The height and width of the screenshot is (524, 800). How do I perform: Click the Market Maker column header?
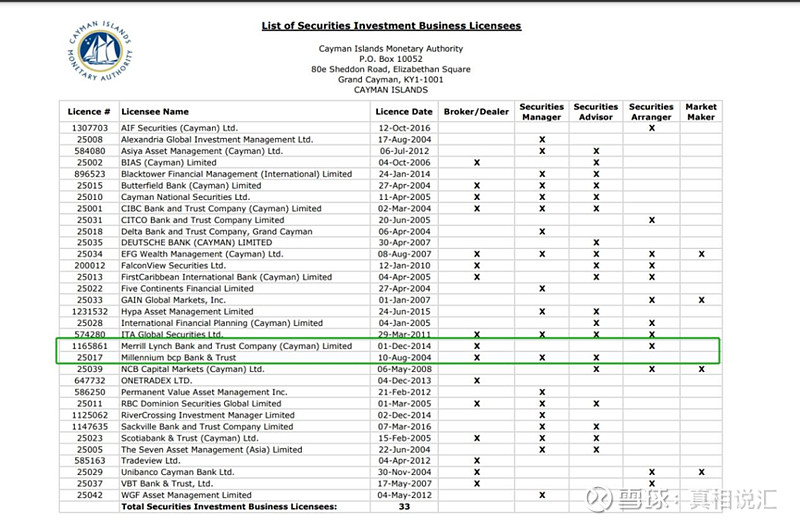coord(701,112)
